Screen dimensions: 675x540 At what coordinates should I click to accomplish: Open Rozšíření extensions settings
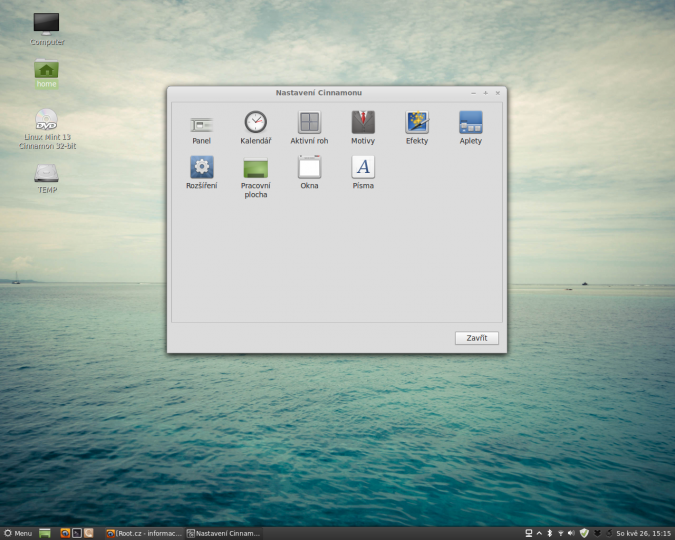201,173
